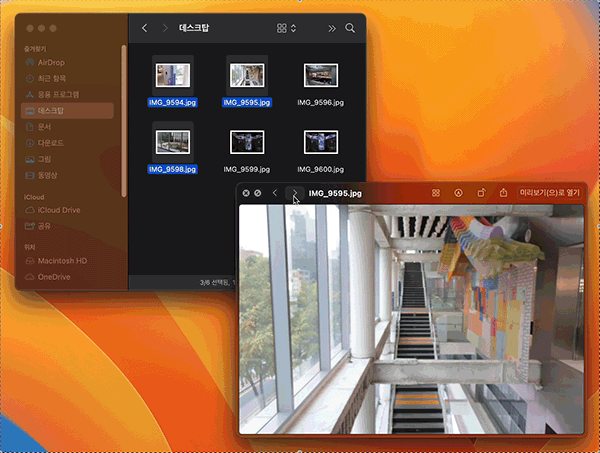Click the 응용 프로그램 icon in sidebar
The height and width of the screenshot is (453, 600).
pyautogui.click(x=30, y=95)
